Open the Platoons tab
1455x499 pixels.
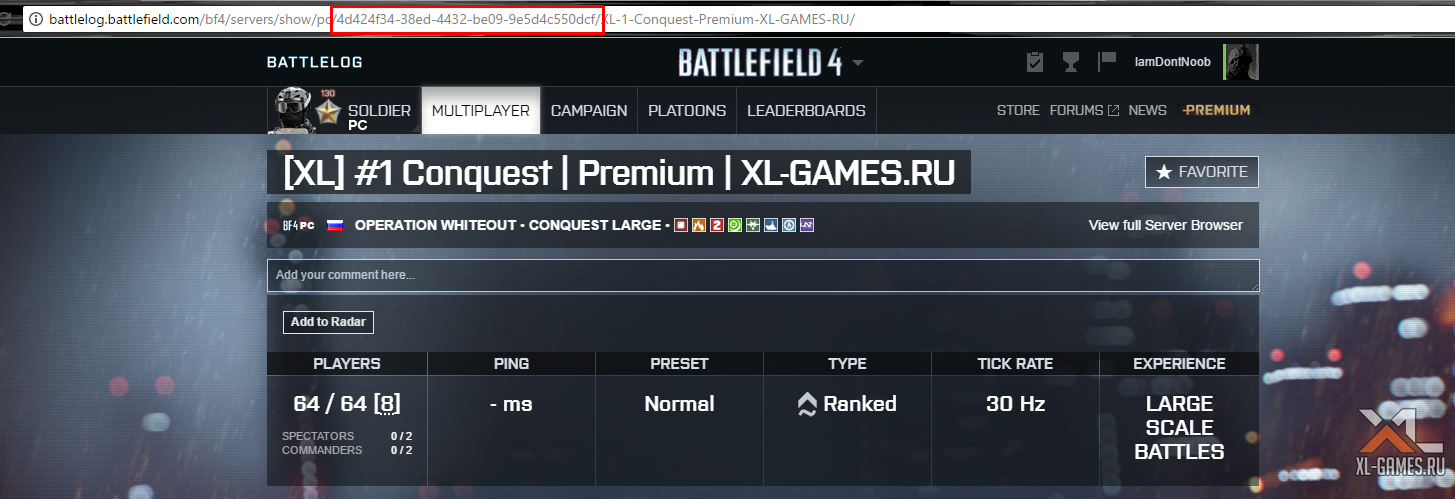pyautogui.click(x=687, y=111)
